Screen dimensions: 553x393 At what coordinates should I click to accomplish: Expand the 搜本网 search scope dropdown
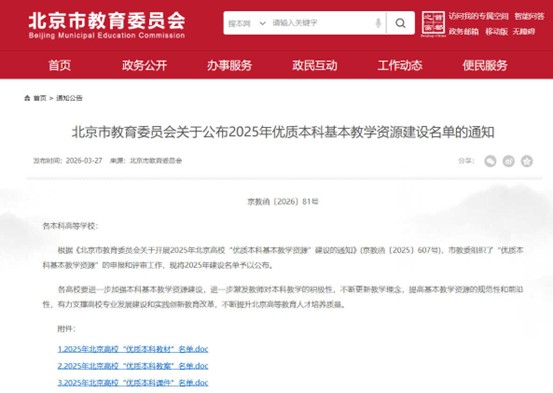[247, 23]
